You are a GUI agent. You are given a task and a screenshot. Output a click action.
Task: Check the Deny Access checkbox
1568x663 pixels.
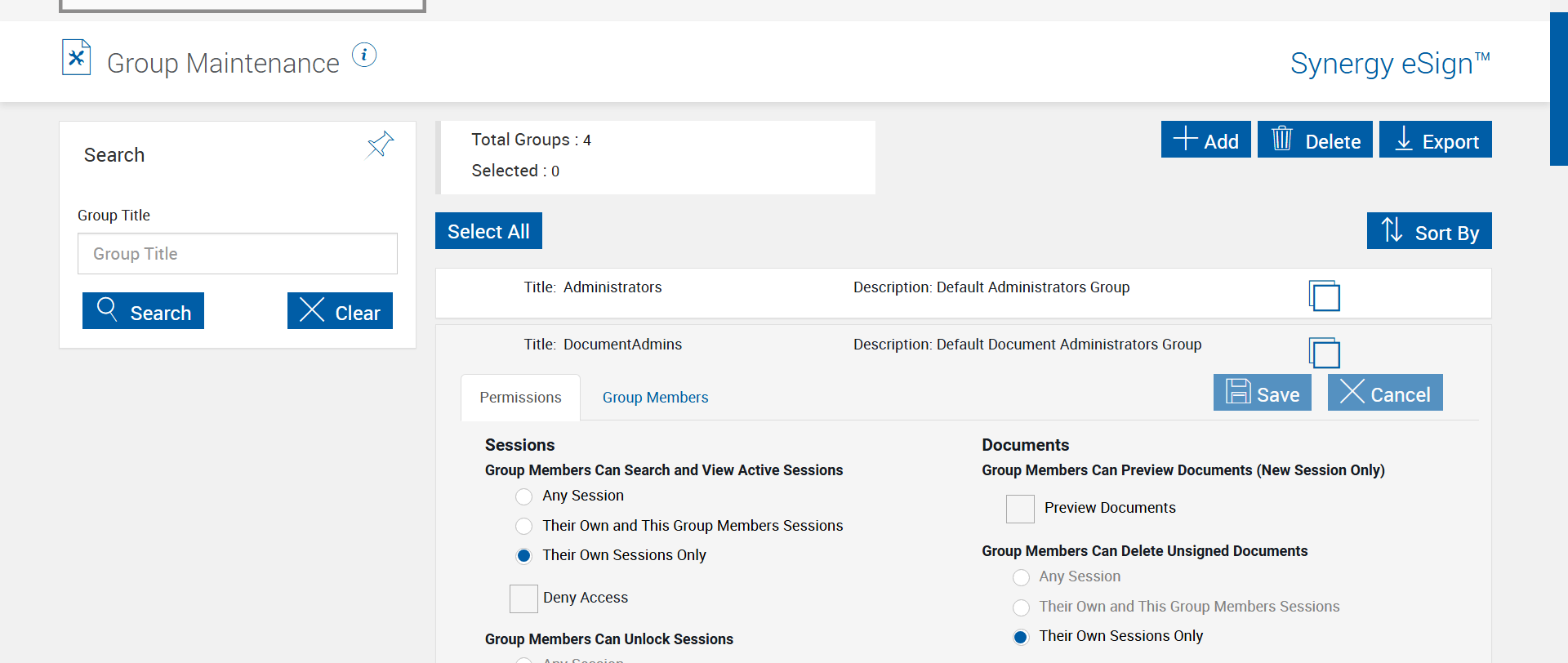(x=523, y=598)
